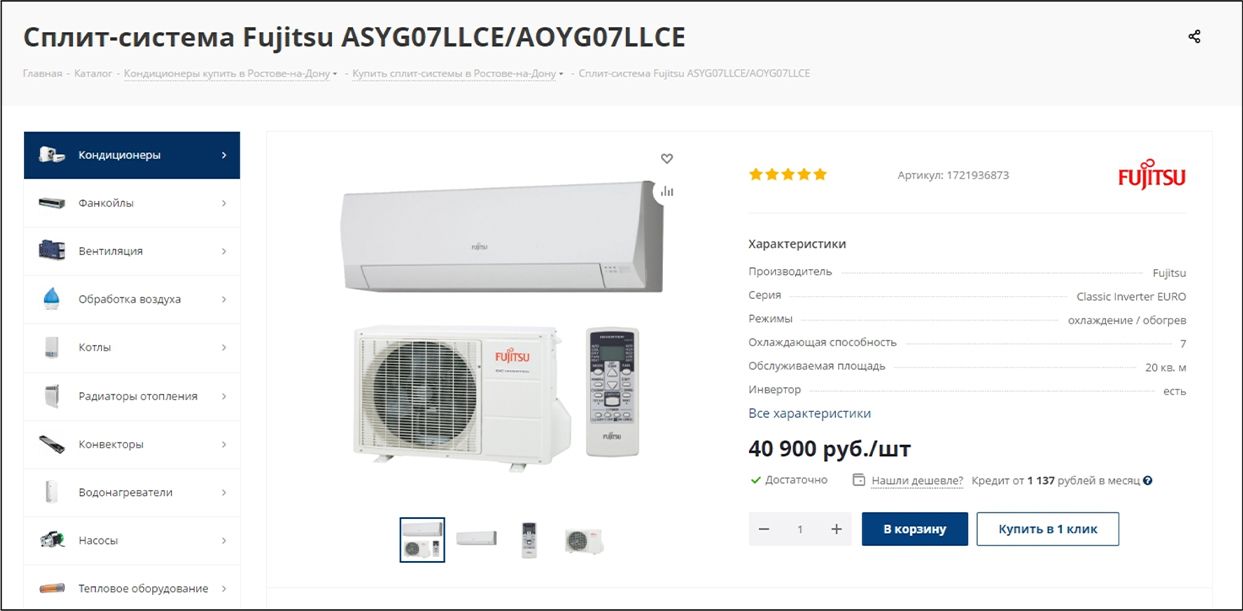Click the share icon at top right

coord(1194,37)
